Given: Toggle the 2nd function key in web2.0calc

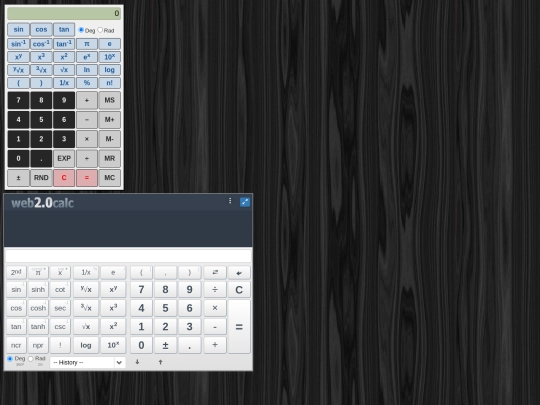Looking at the screenshot, I should [16, 273].
